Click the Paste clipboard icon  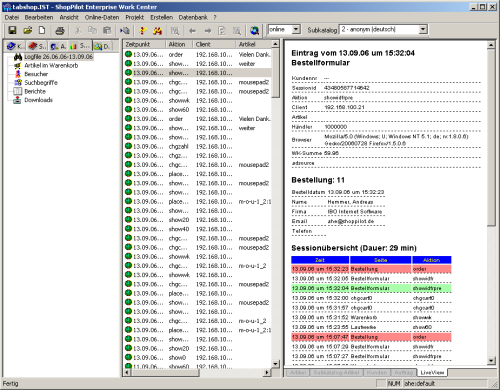pyautogui.click(x=107, y=31)
